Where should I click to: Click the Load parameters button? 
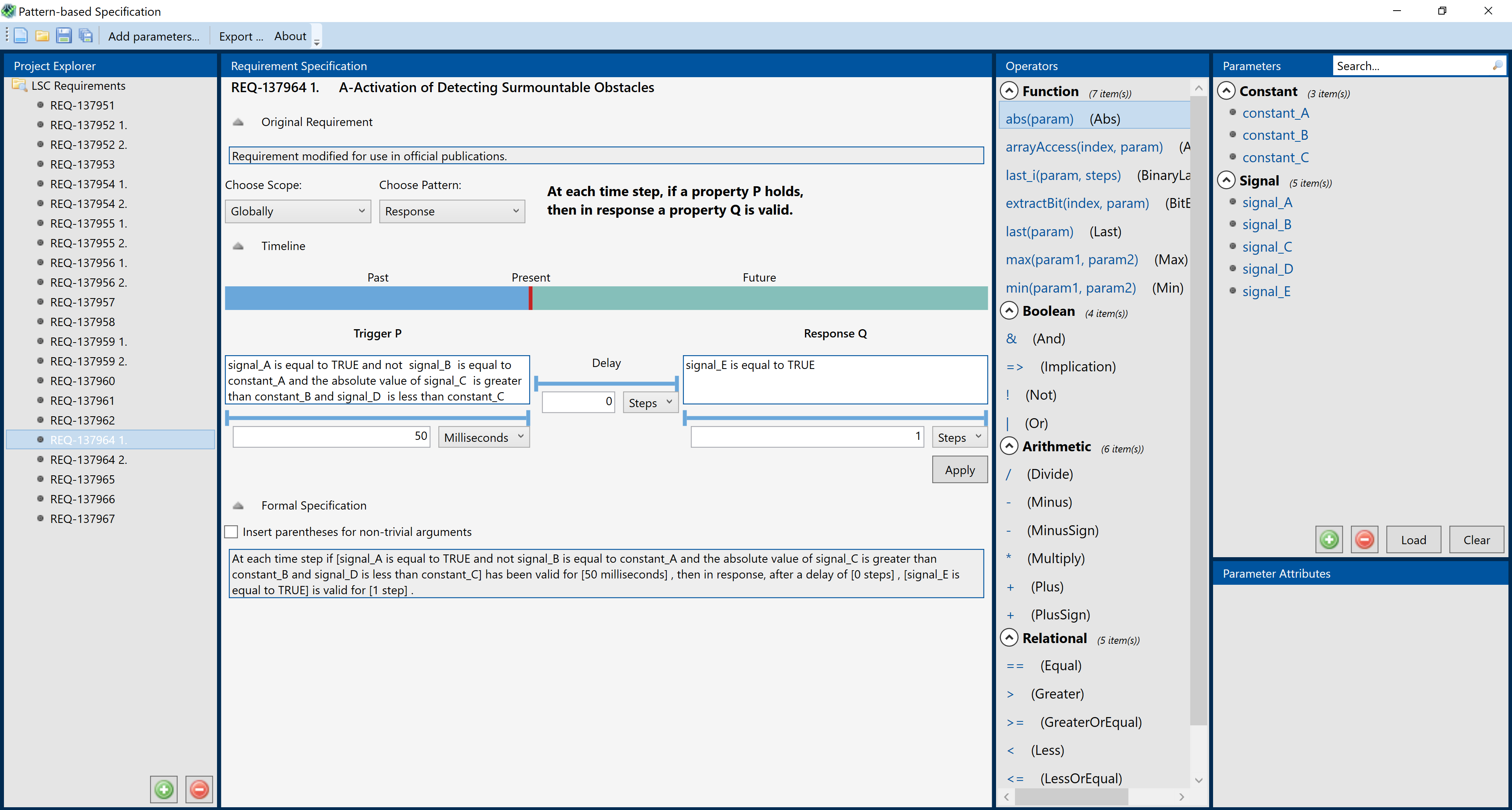click(x=1413, y=540)
